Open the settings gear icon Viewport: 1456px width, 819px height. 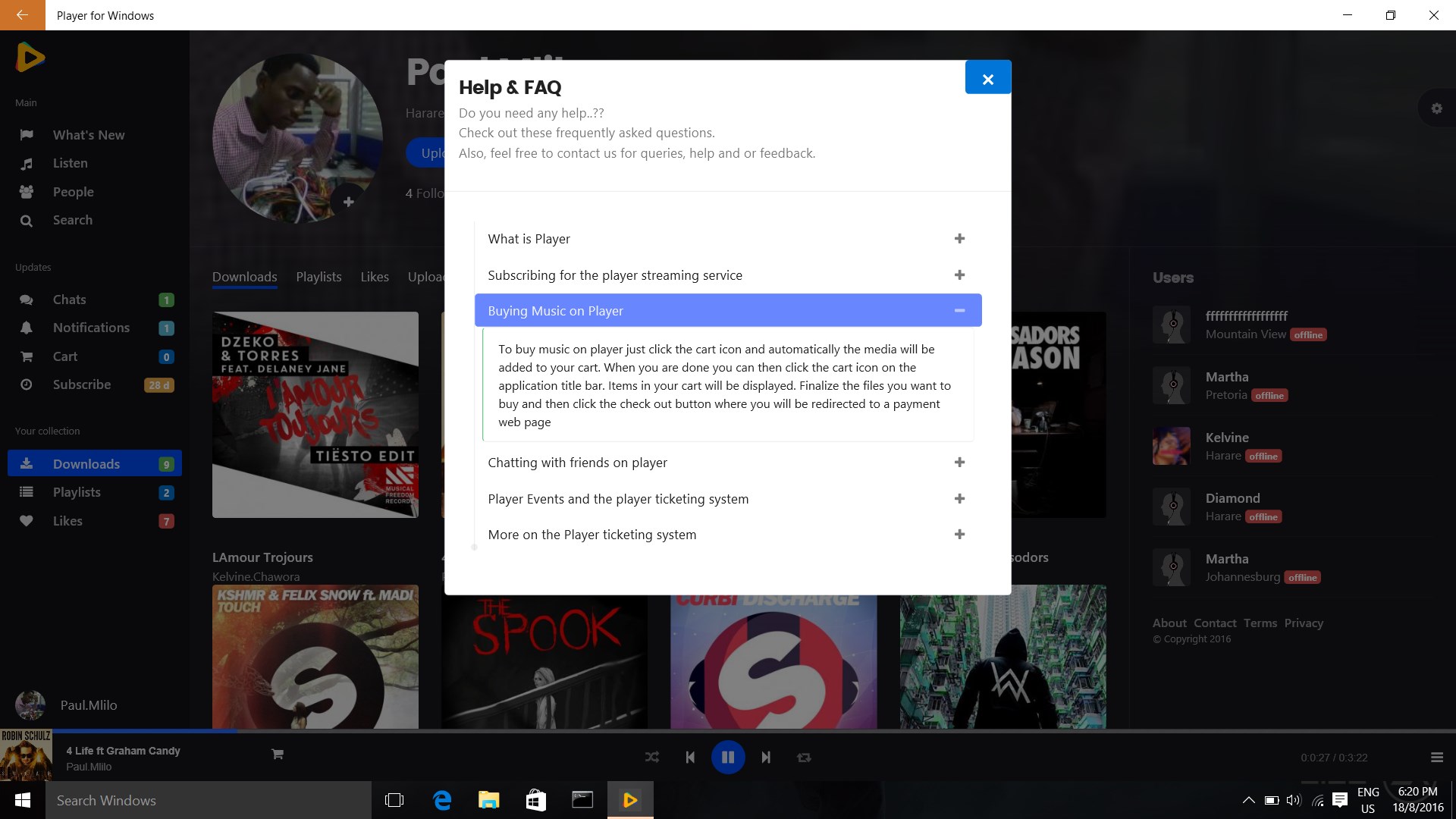pyautogui.click(x=1436, y=108)
